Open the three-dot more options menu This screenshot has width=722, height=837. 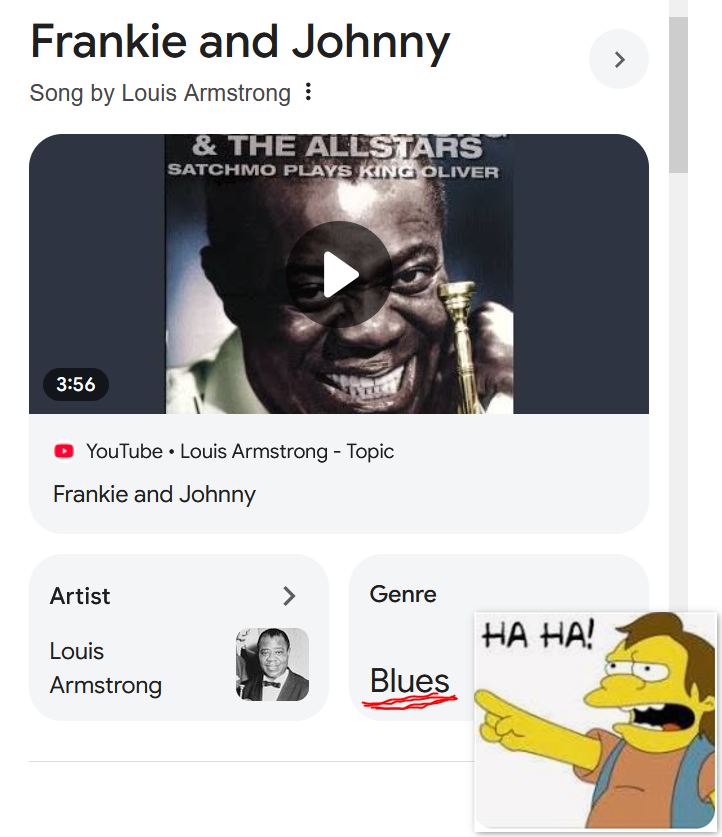click(308, 92)
